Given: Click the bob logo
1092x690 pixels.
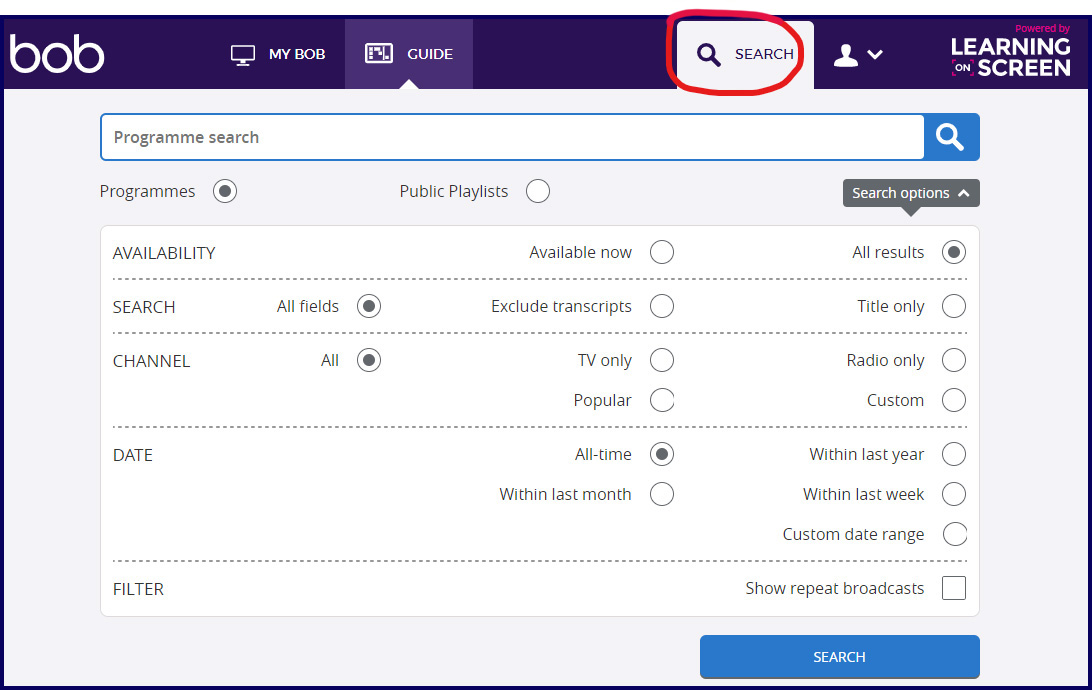Looking at the screenshot, I should pyautogui.click(x=56, y=54).
